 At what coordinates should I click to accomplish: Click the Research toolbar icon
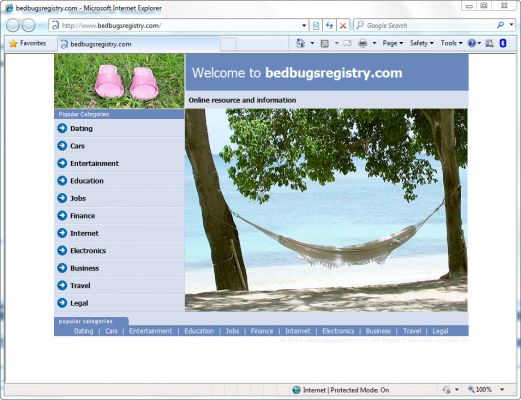pyautogui.click(x=490, y=43)
